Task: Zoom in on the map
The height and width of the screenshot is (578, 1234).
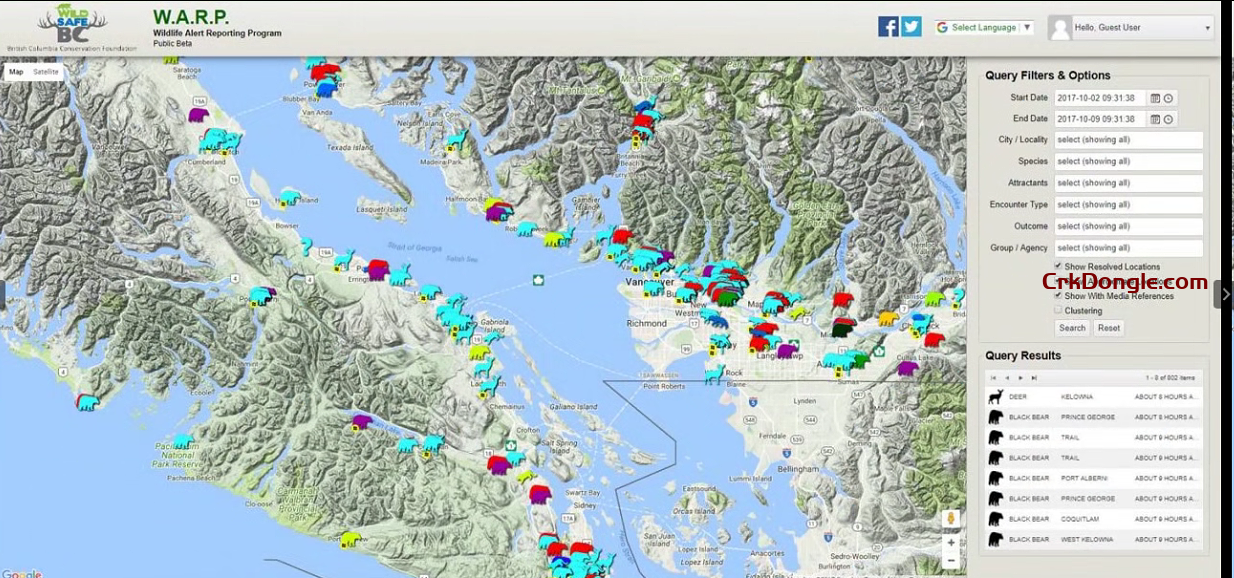Action: click(951, 542)
